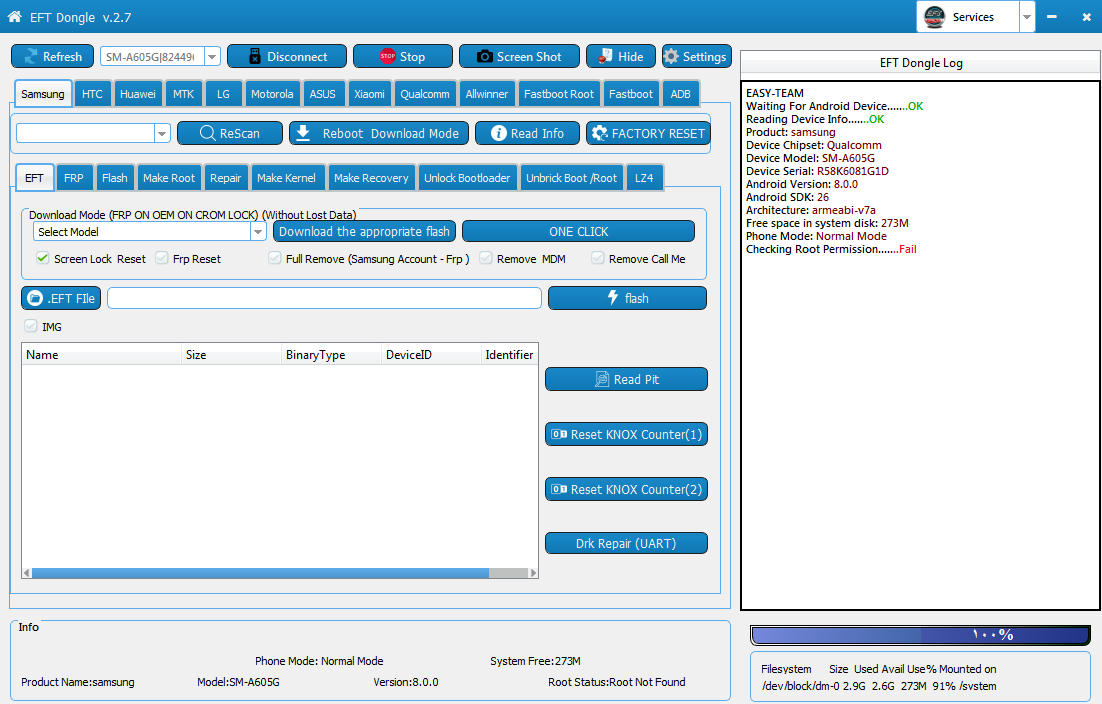This screenshot has width=1102, height=704.
Task: Open the Qualcomm tab
Action: 424,93
